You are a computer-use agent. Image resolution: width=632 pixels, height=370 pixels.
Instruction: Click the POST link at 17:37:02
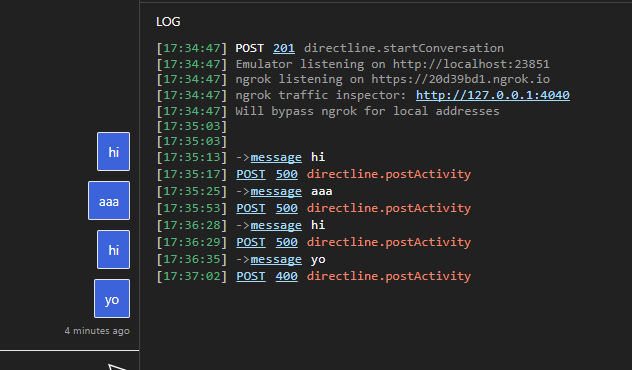pyautogui.click(x=251, y=276)
